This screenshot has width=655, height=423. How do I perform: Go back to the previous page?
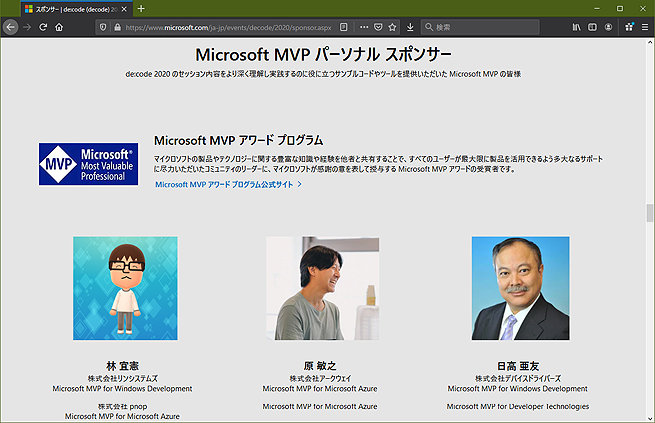click(10, 27)
